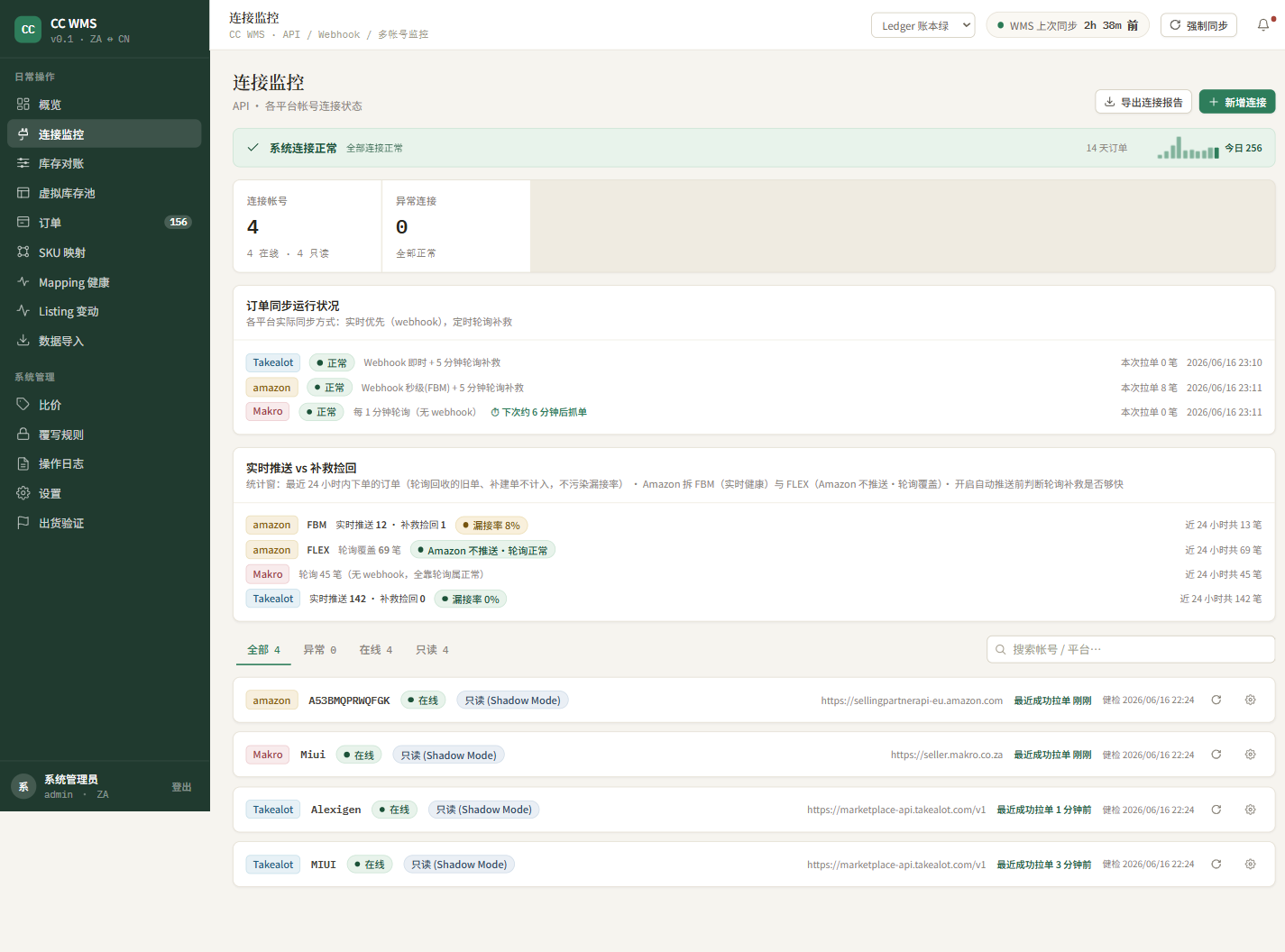Screen dimensions: 1285x952
Task: Click the 数据导入 download icon
Action: click(23, 341)
